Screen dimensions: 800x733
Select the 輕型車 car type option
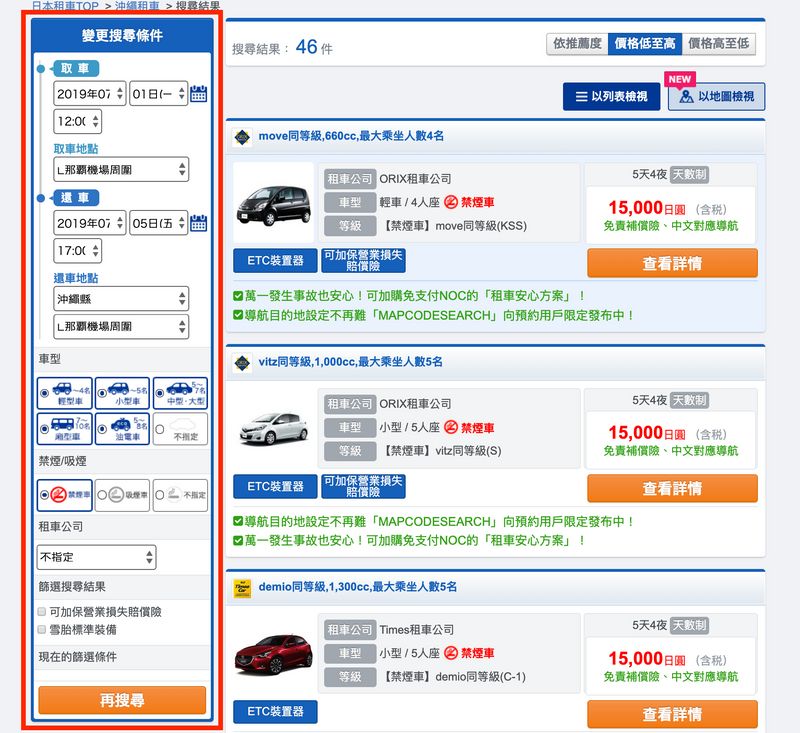tap(65, 393)
